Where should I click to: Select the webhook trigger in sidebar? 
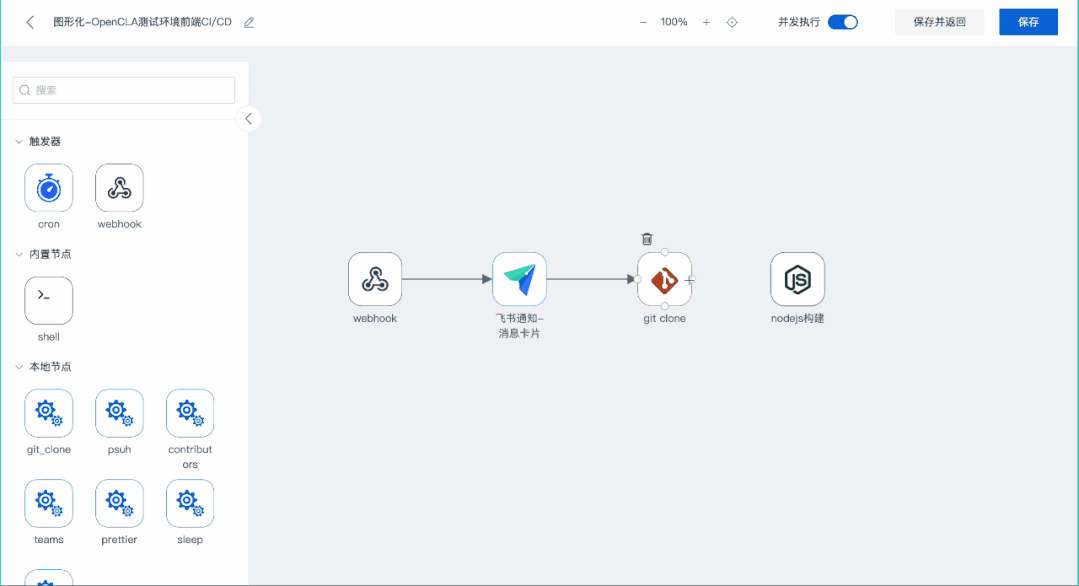click(x=119, y=188)
